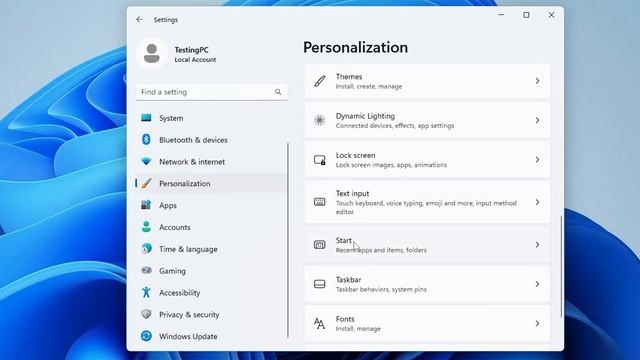Click the Bluetooth icon in sidebar
The width and height of the screenshot is (640, 360).
pos(146,140)
